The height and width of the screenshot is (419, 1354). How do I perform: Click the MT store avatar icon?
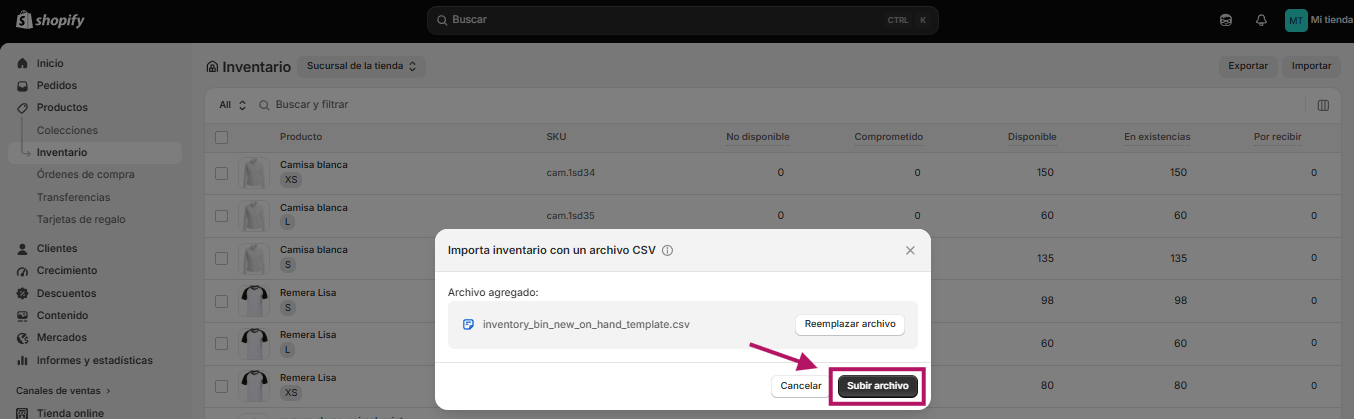tap(1296, 20)
